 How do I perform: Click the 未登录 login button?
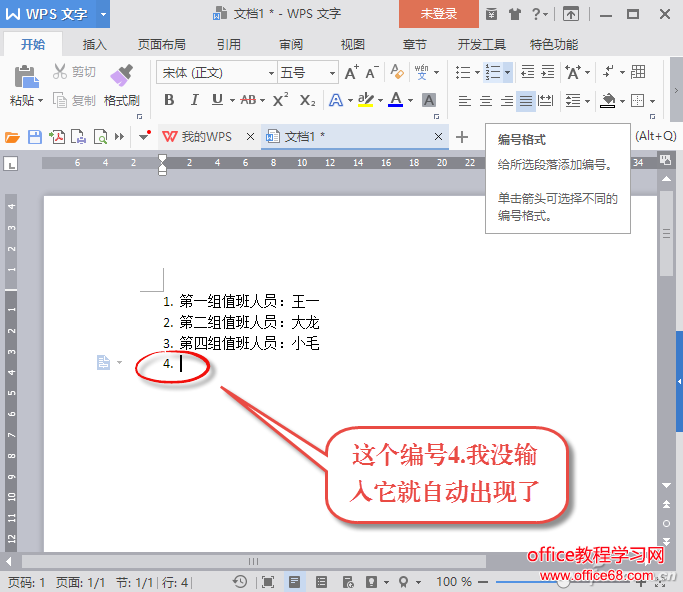439,14
